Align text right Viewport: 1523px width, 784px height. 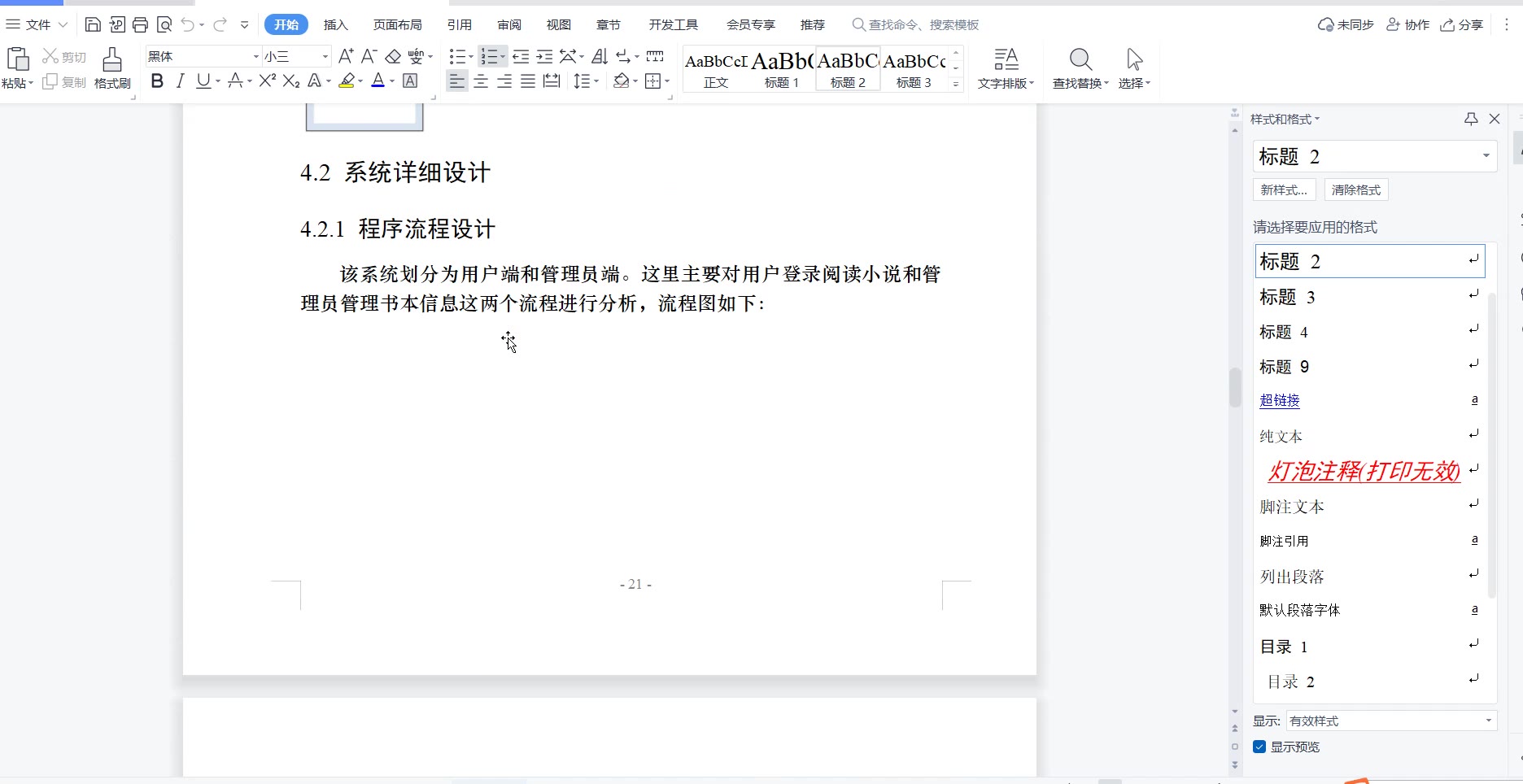coord(504,81)
